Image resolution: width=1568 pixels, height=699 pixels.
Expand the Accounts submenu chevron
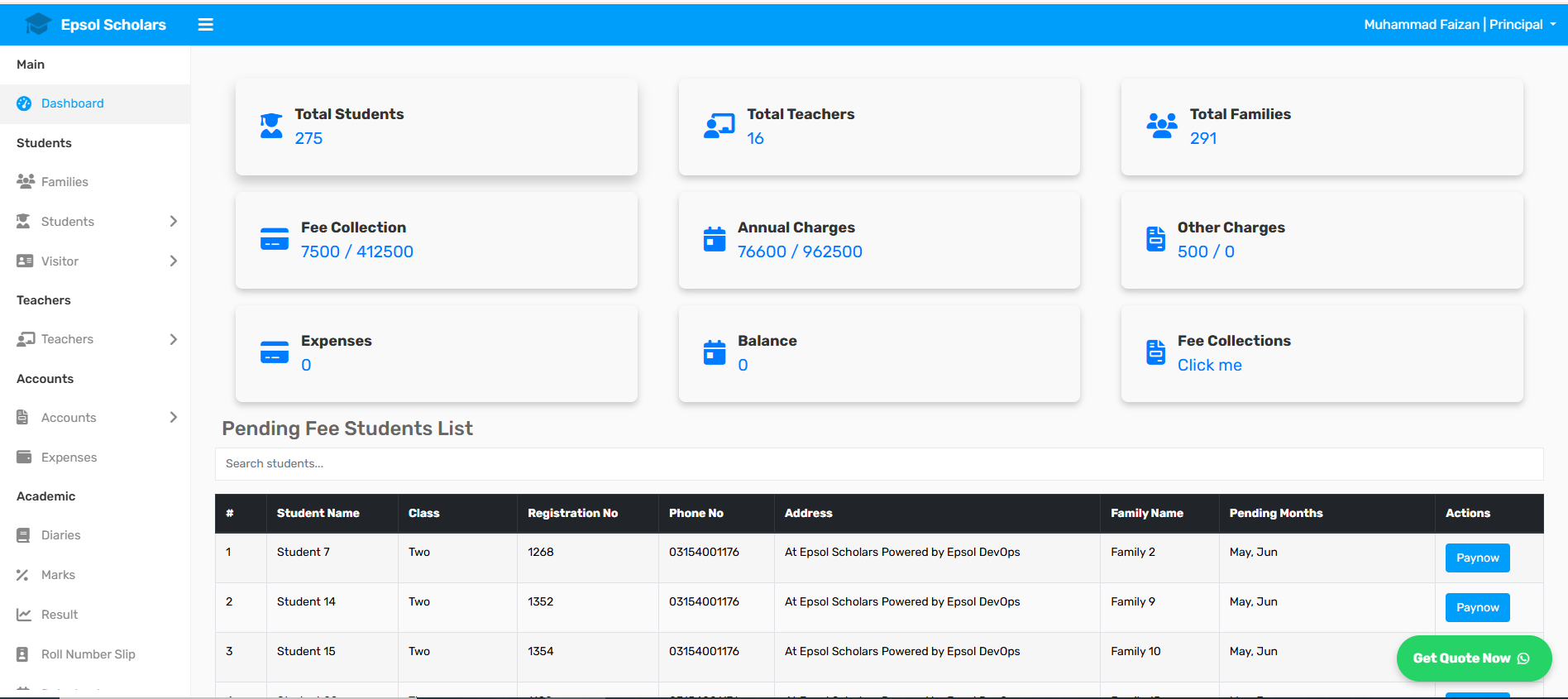tap(173, 418)
